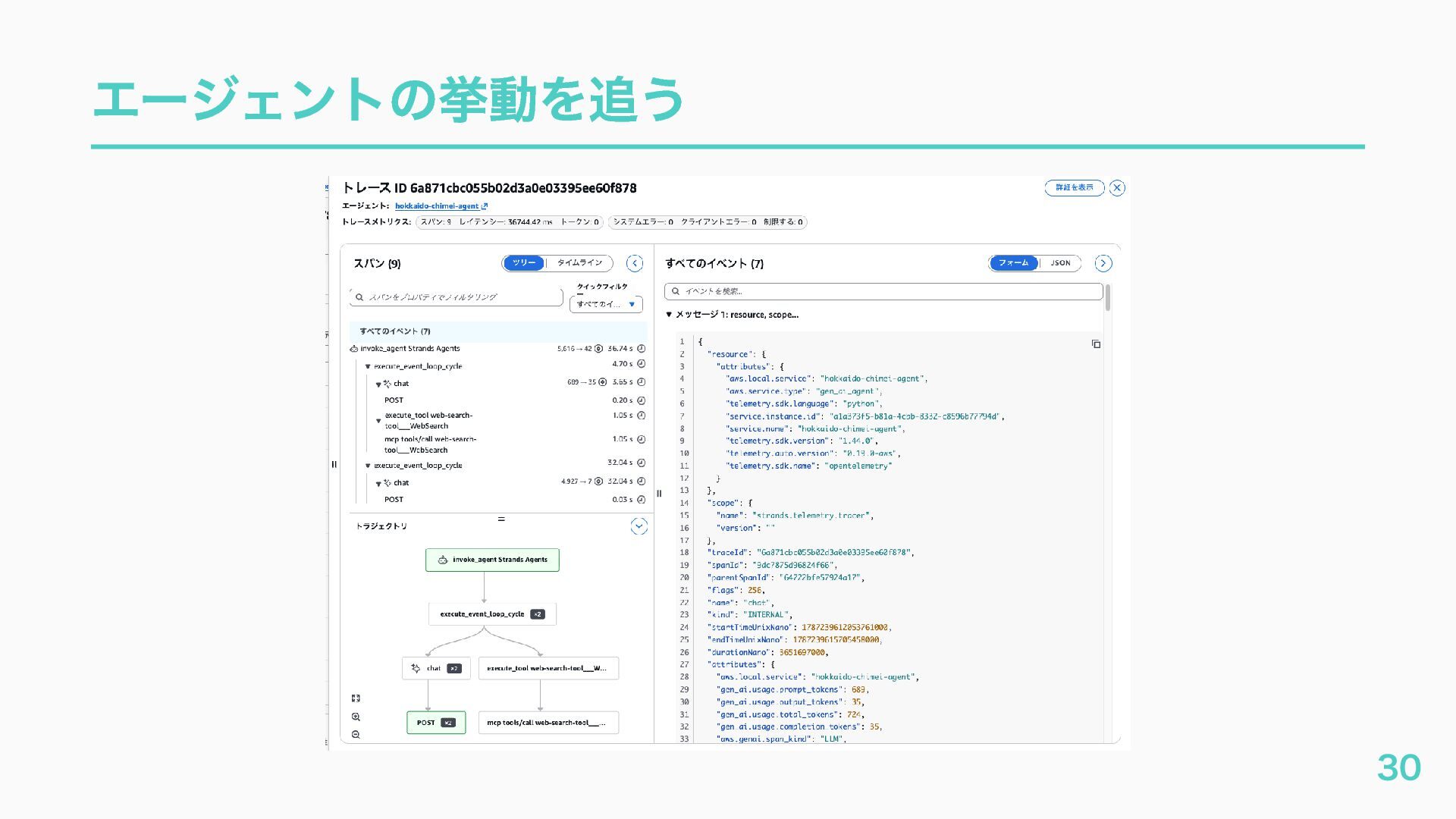Click the "traceId" line in JSON

coord(811,553)
